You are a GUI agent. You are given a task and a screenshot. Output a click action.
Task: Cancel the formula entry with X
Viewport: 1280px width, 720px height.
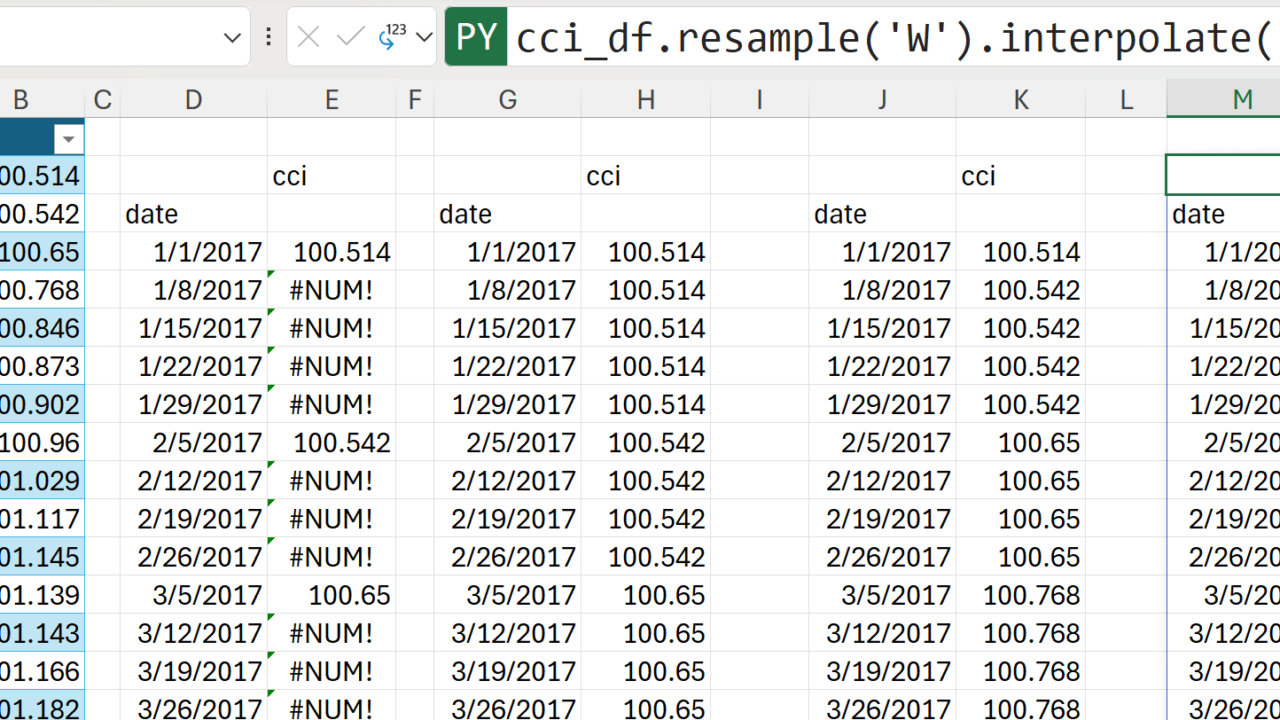pos(308,37)
